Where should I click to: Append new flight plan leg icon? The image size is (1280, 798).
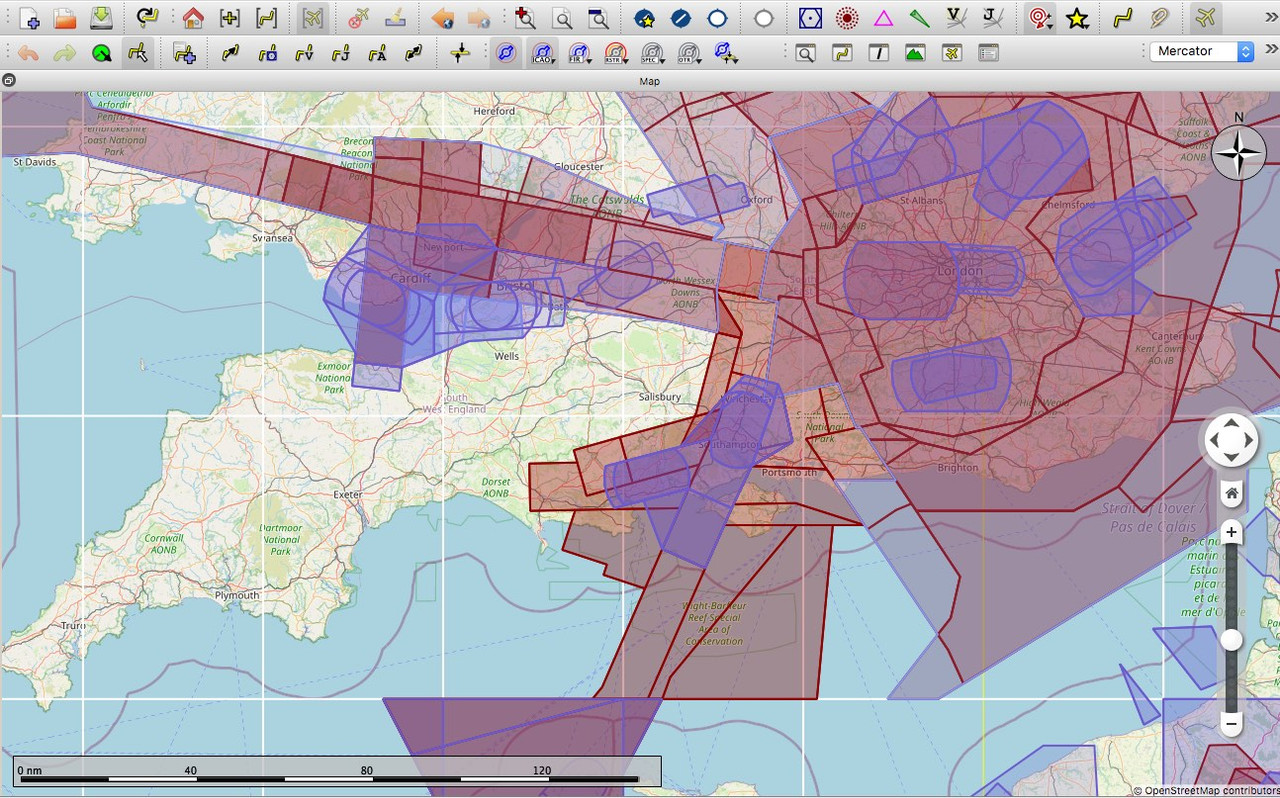pyautogui.click(x=184, y=53)
